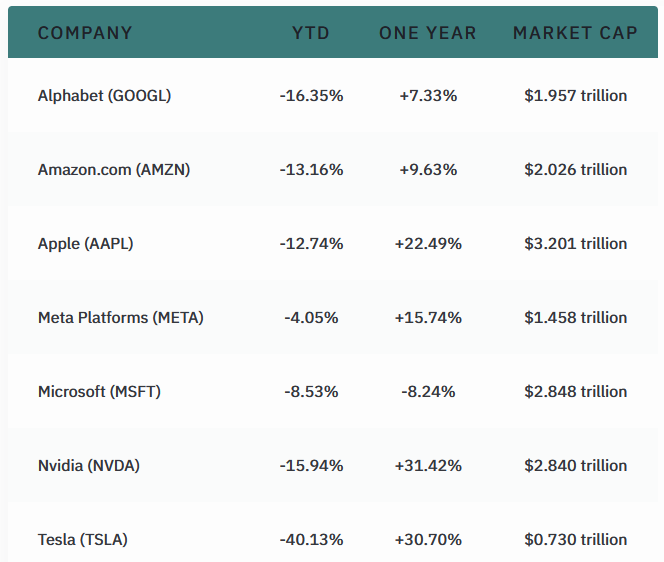Click Microsoft's $2.848 trillion market cap
Screen dimensions: 664x562
576,392
